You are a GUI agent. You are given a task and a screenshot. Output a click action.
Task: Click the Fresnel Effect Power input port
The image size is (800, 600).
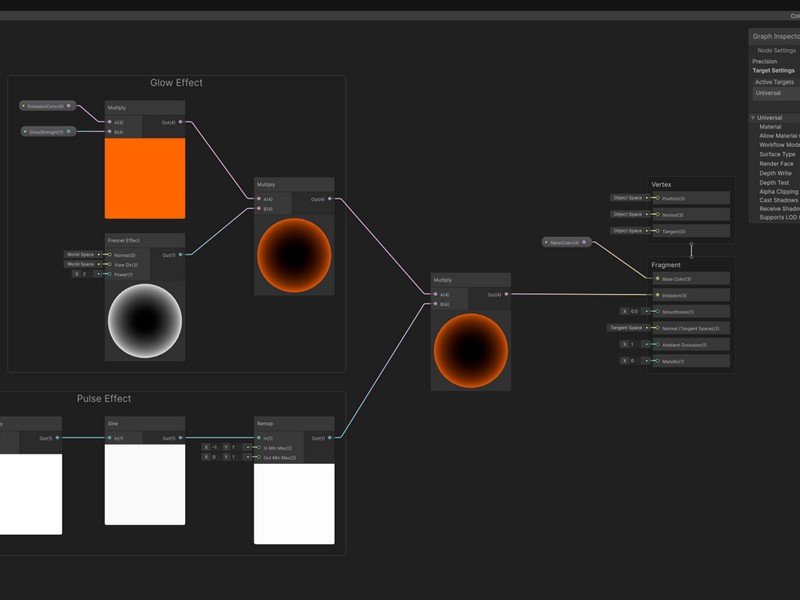tap(110, 274)
